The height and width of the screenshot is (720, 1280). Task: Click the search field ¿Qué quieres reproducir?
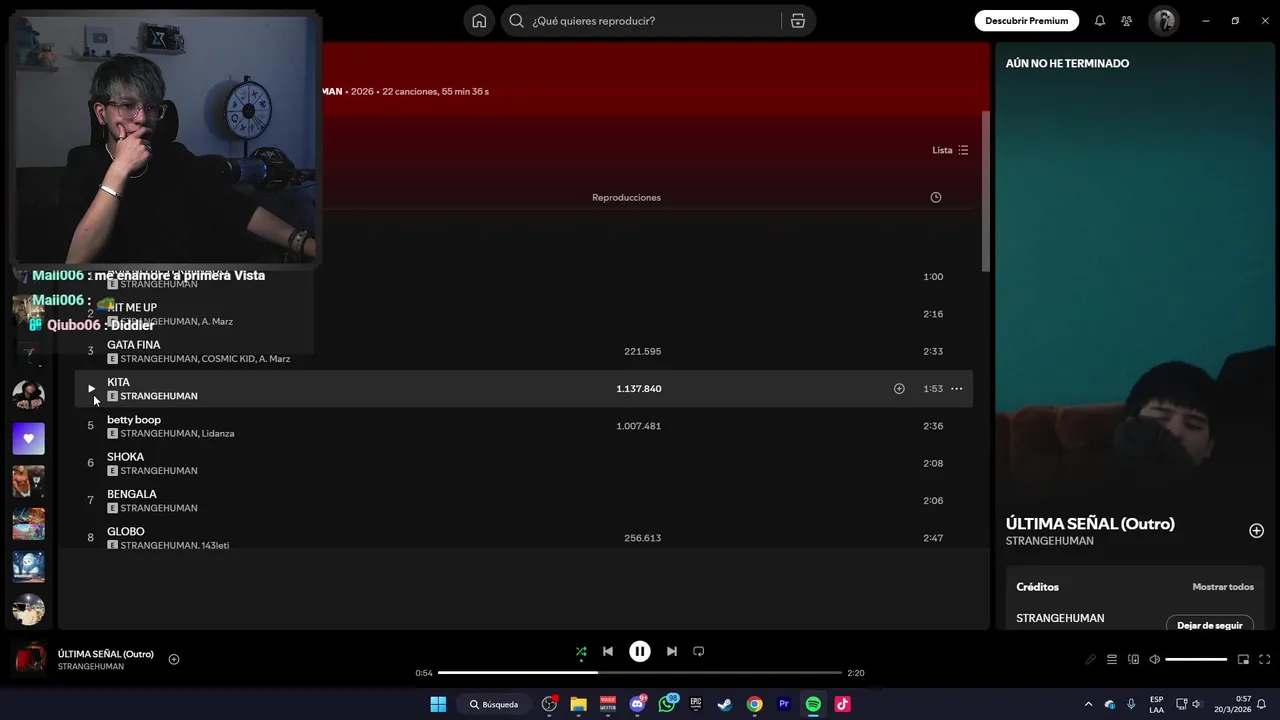click(640, 21)
